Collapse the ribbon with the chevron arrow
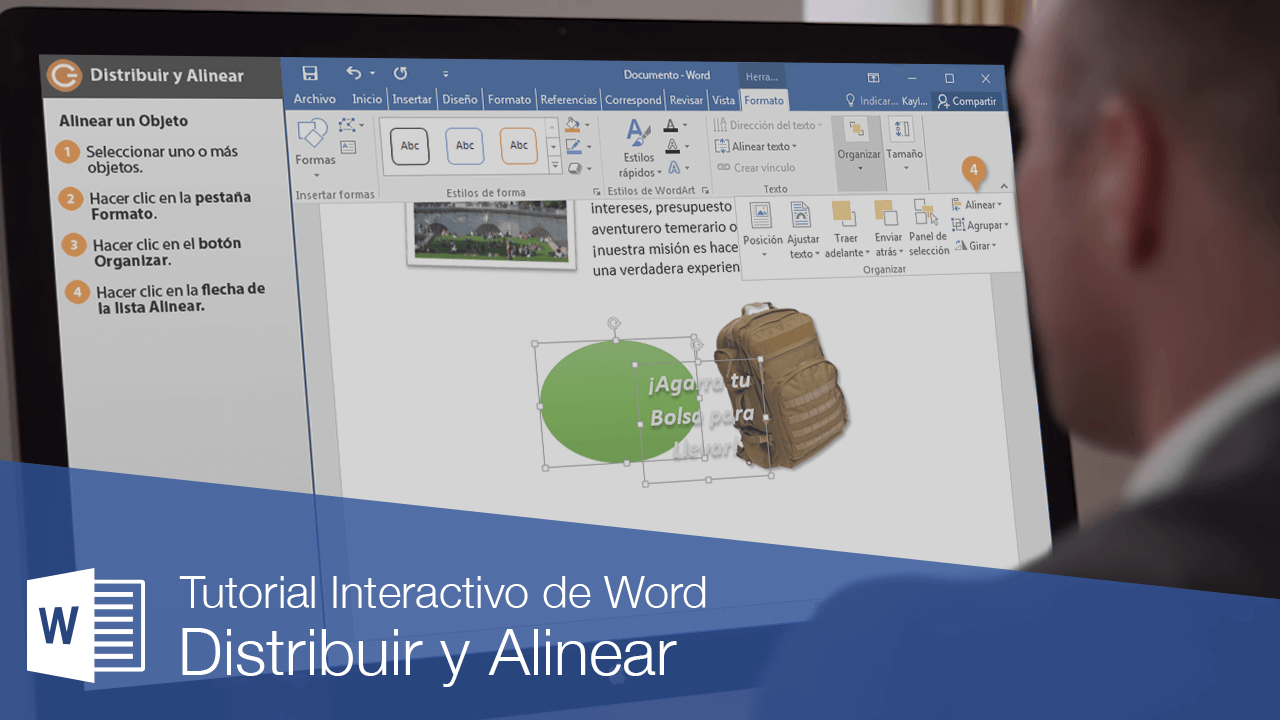Screen dimensions: 1280x720 [1004, 186]
